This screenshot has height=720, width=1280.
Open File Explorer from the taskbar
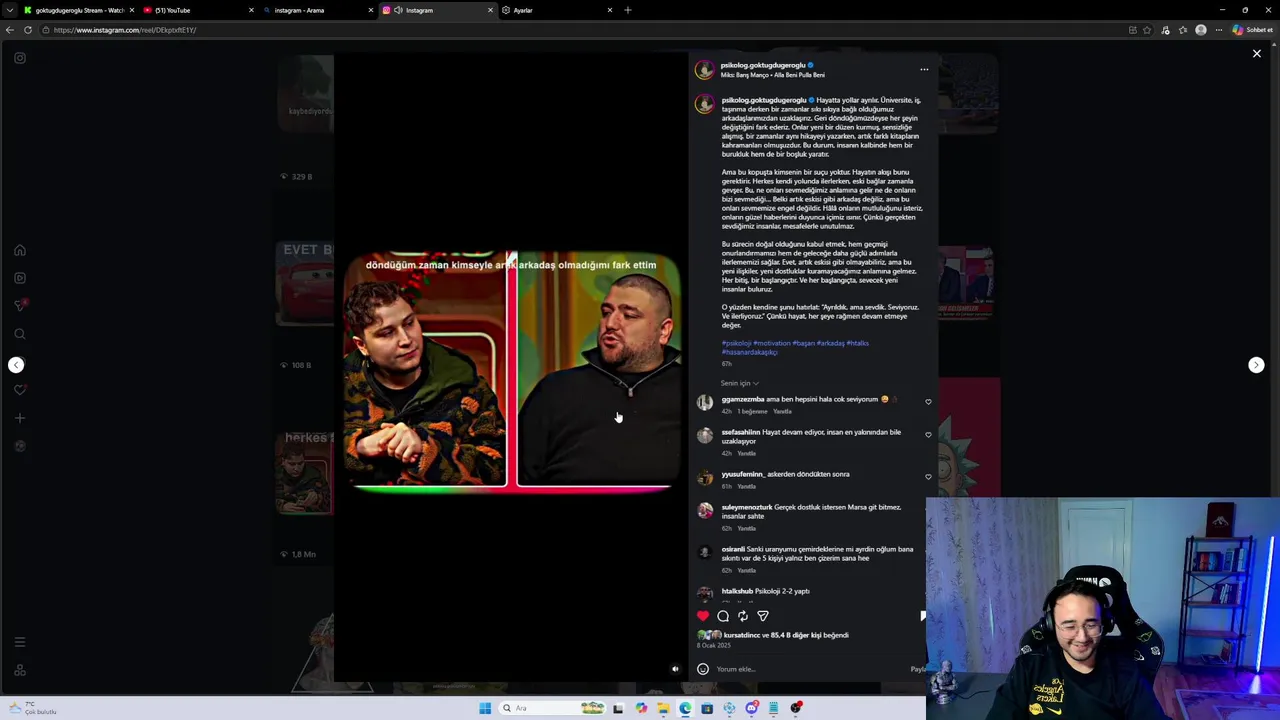click(x=662, y=708)
